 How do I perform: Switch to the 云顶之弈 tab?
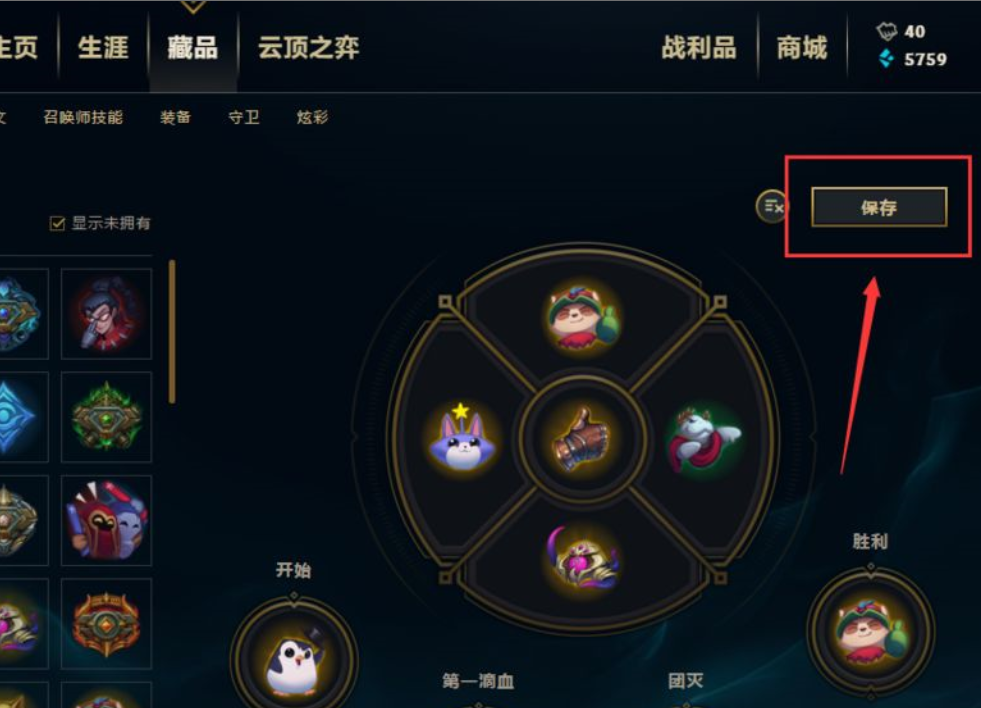[308, 48]
